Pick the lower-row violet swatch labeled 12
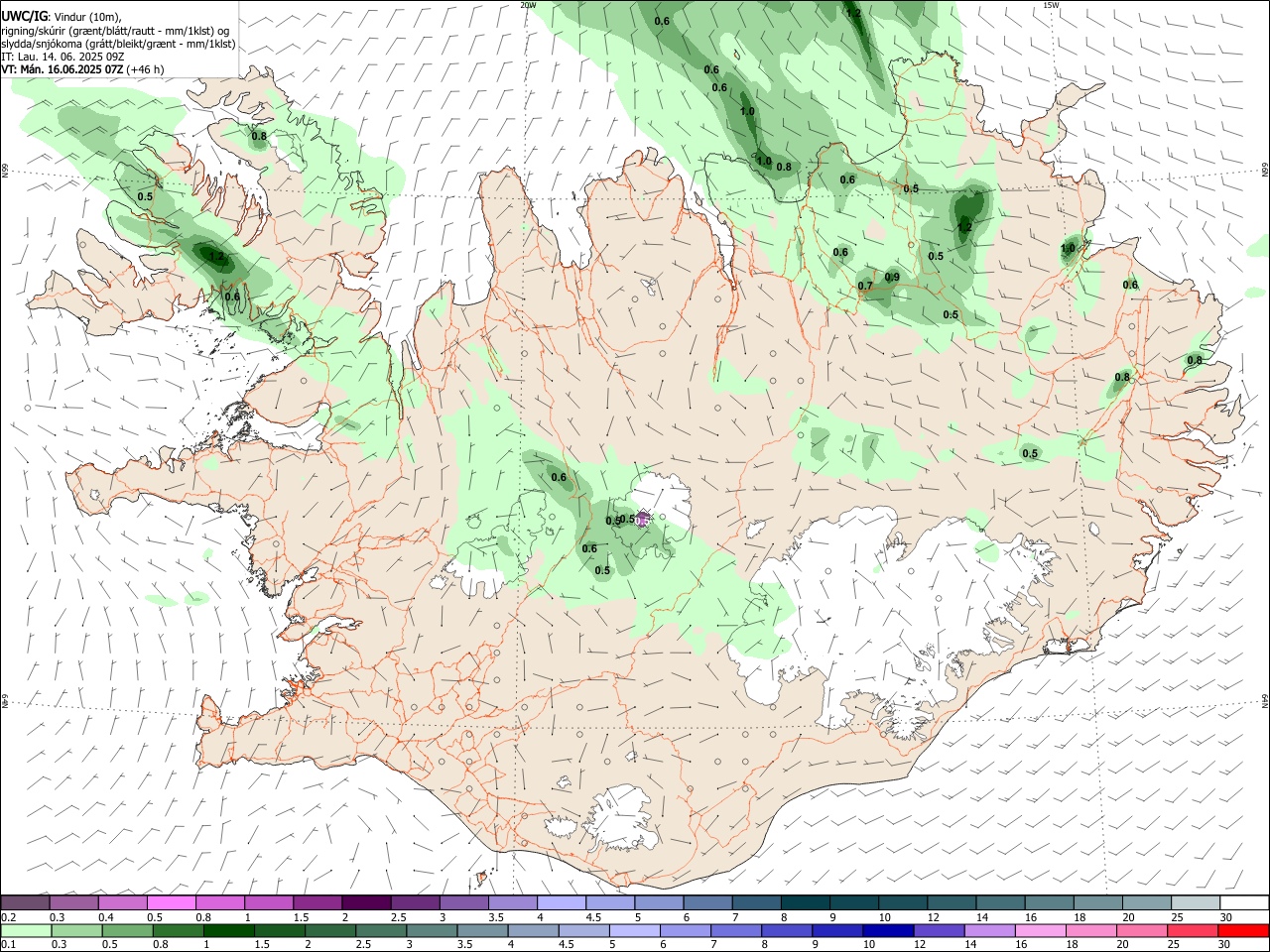1270x952 pixels. click(x=939, y=930)
